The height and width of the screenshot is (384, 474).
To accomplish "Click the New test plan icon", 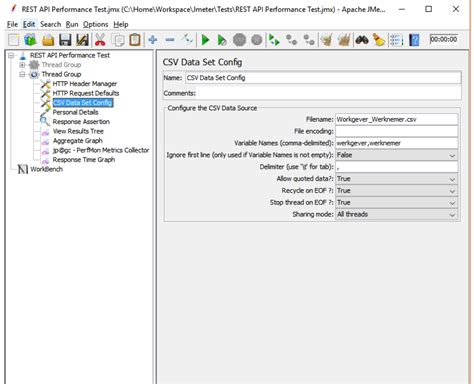I will (13, 40).
